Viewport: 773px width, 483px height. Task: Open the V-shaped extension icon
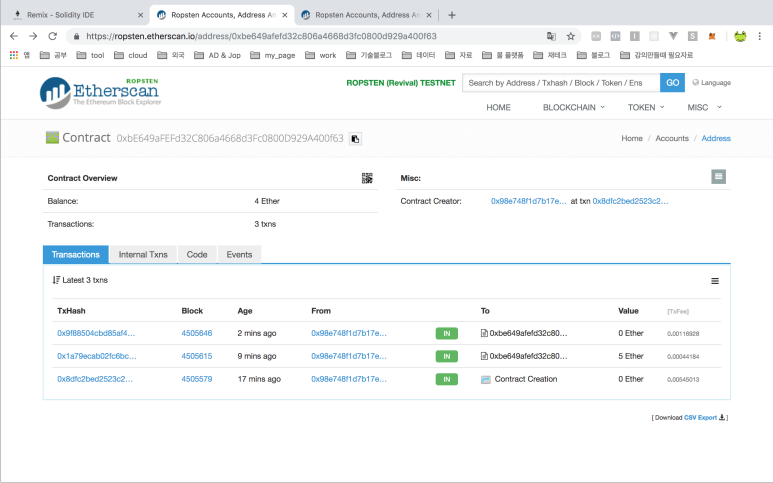[x=673, y=36]
